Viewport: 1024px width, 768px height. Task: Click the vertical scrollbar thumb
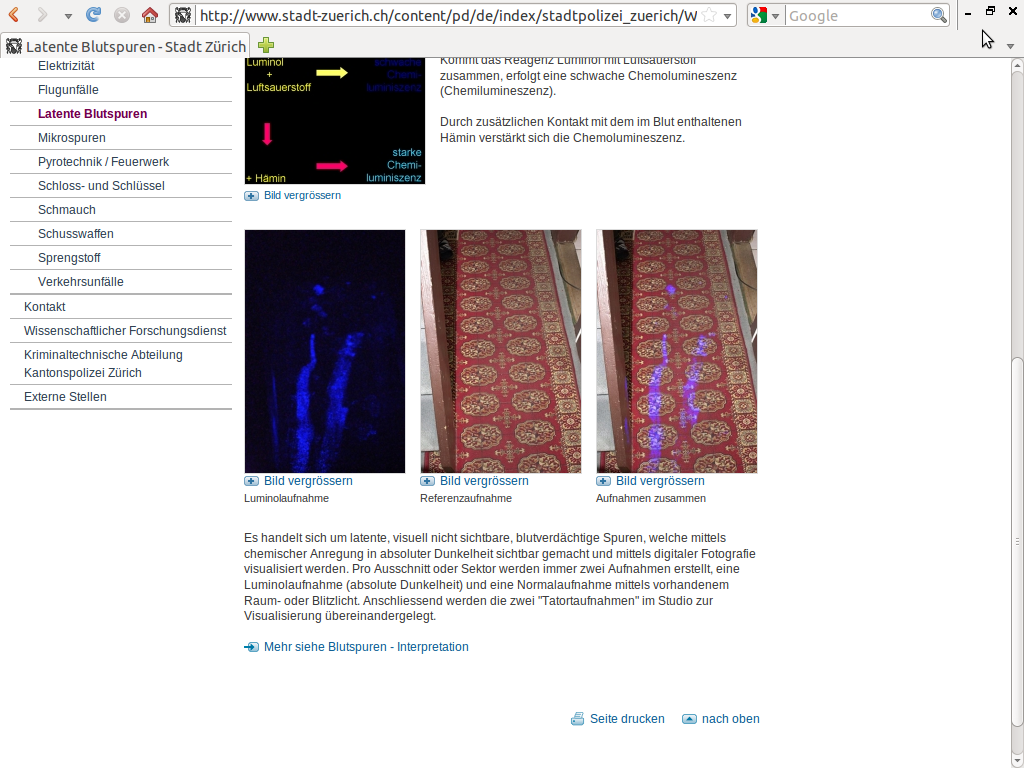(1017, 542)
